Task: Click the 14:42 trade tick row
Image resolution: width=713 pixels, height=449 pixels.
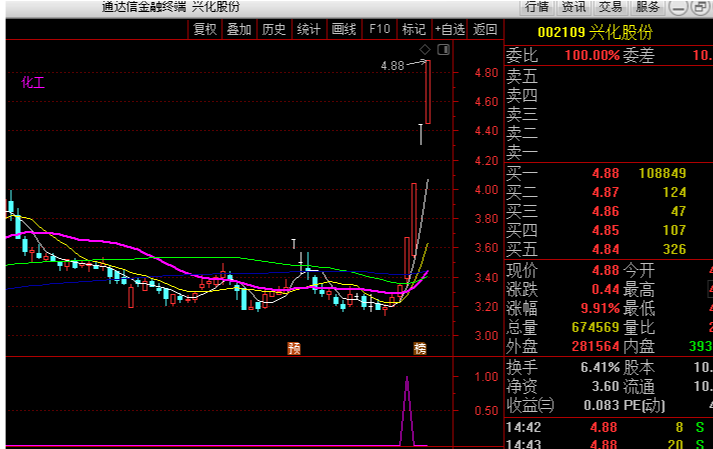Action: point(609,428)
